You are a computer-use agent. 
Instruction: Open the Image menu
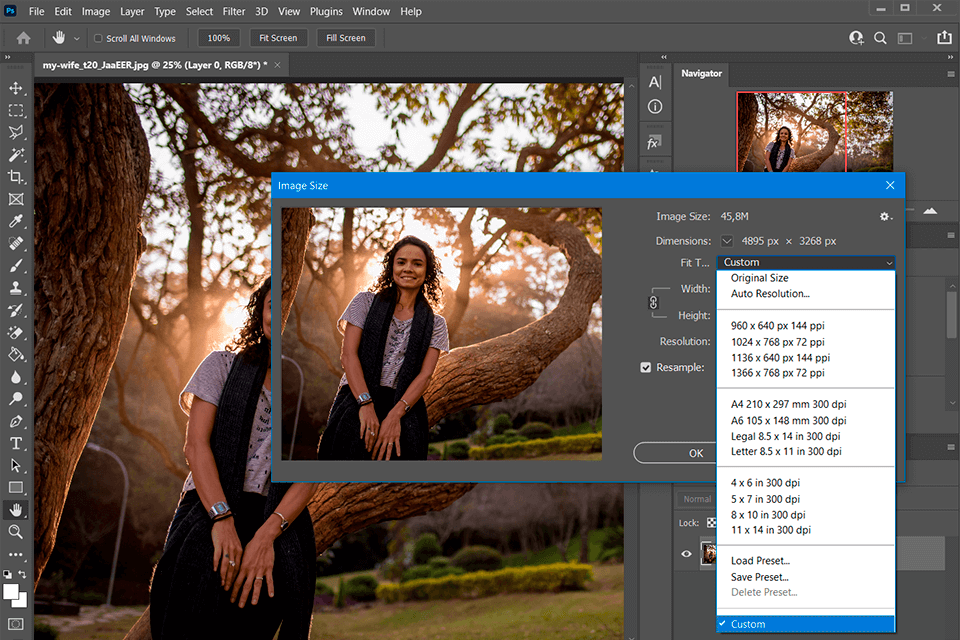96,11
